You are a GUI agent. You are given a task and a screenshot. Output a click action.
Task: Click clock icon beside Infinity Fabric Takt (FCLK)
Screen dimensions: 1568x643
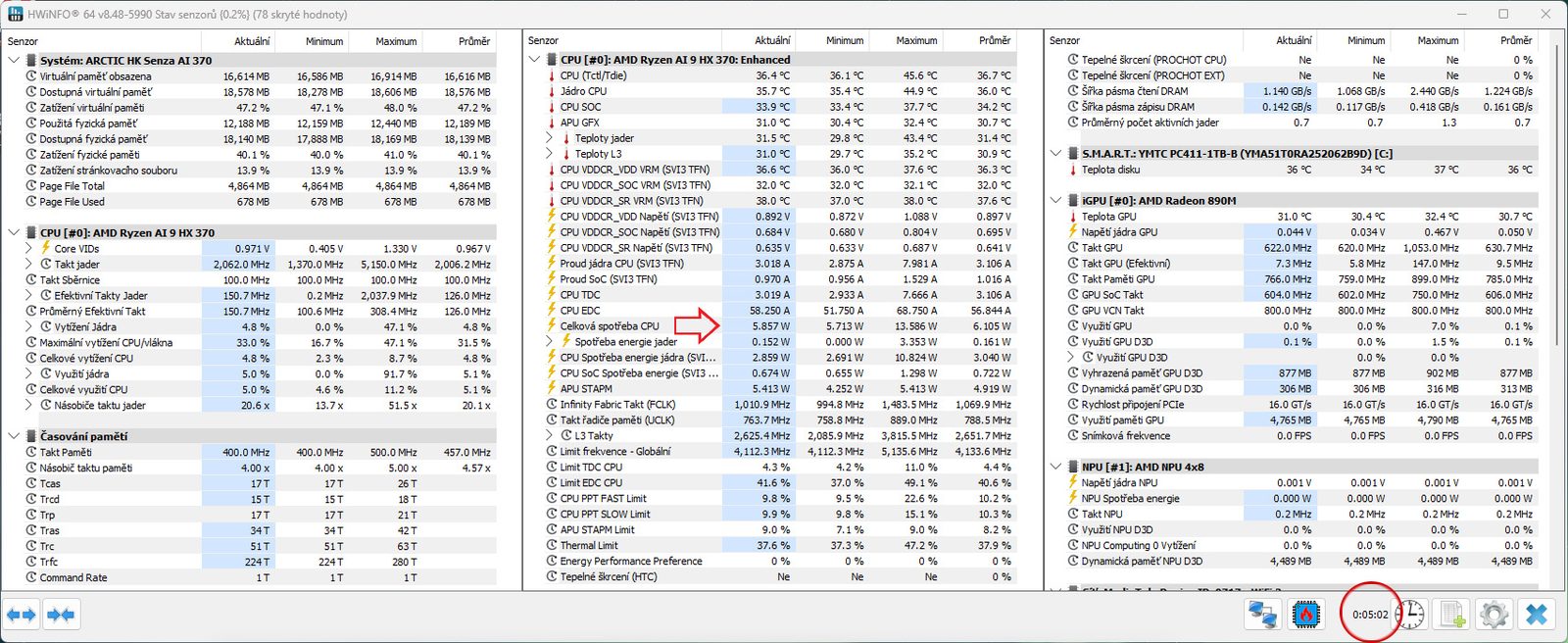pos(552,405)
